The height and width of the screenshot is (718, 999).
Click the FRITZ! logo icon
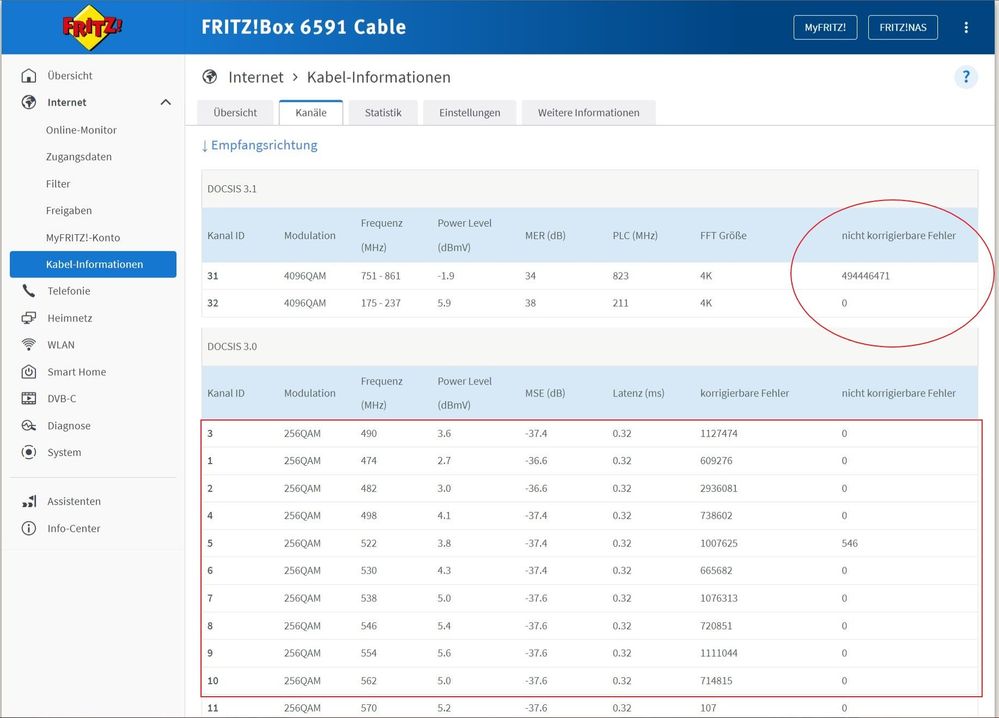[93, 27]
